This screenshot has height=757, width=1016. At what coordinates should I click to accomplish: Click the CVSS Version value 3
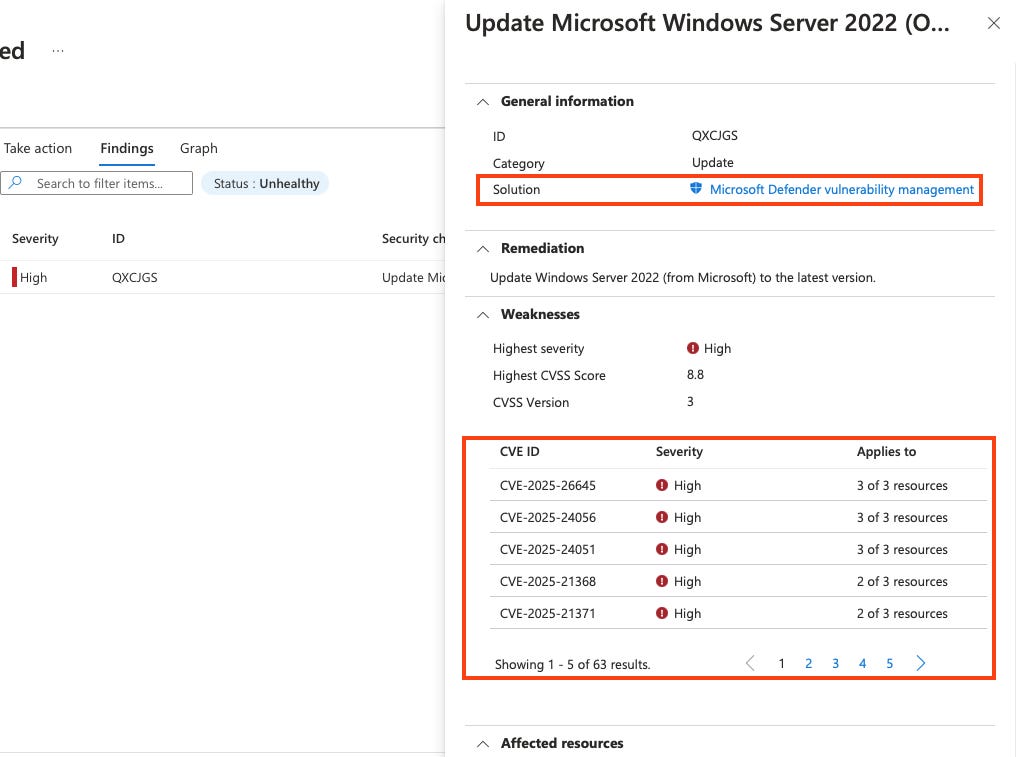(x=690, y=402)
